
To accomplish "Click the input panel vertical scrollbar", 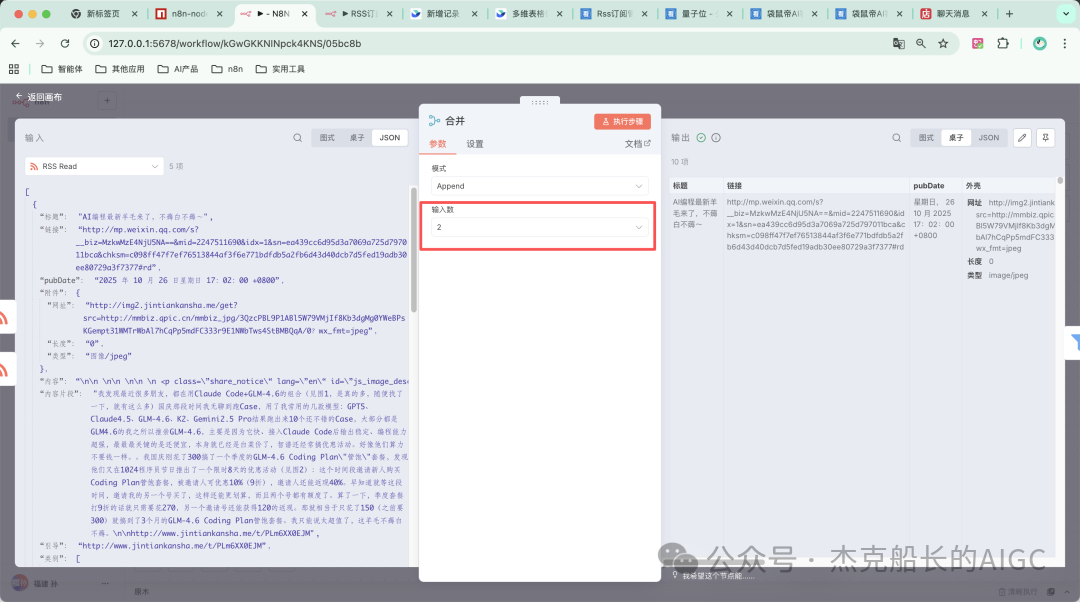I will click(413, 249).
